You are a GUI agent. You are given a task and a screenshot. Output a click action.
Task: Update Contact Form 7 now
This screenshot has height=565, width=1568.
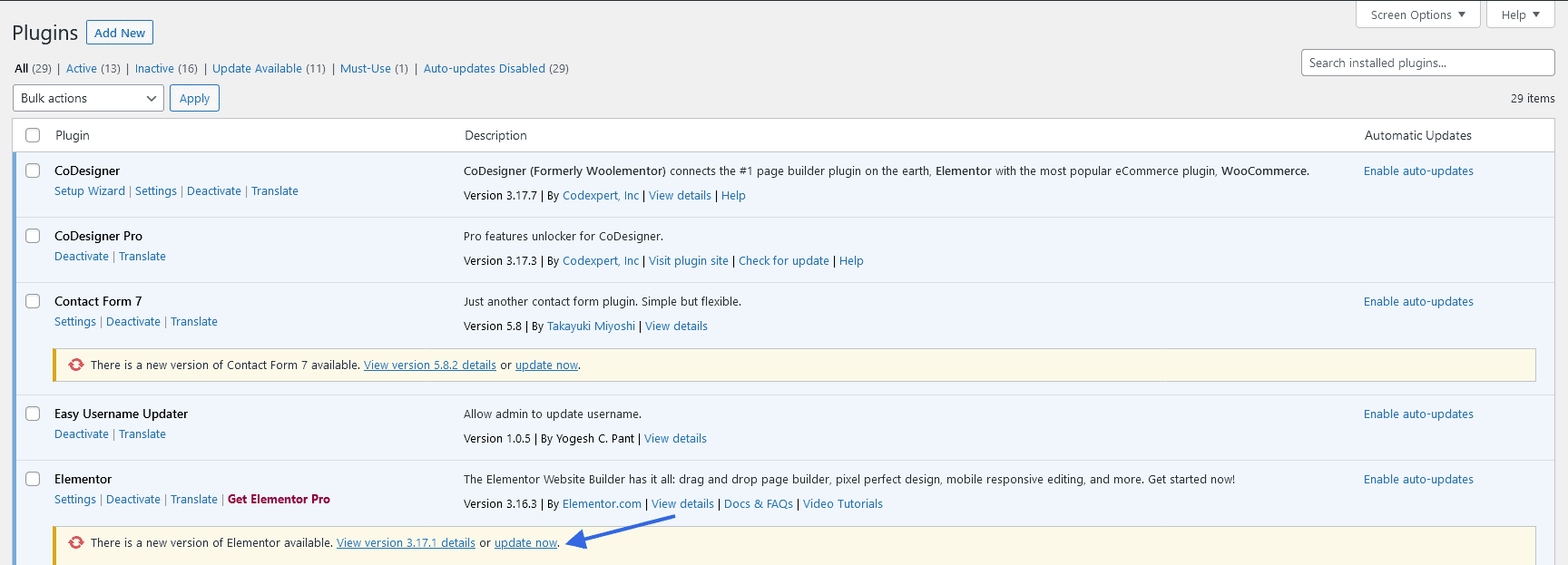[546, 365]
